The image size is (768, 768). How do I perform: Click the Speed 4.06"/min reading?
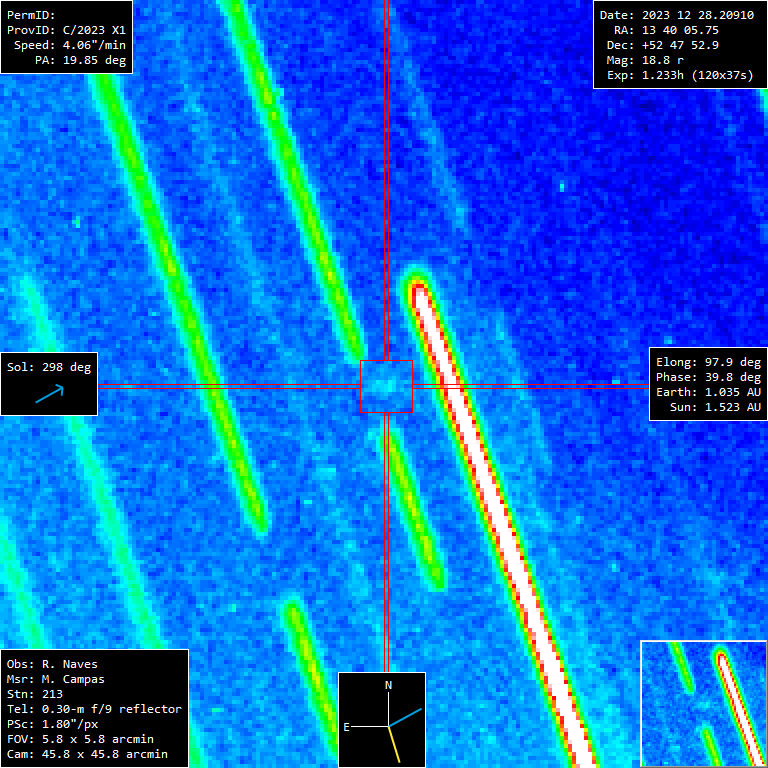point(70,45)
